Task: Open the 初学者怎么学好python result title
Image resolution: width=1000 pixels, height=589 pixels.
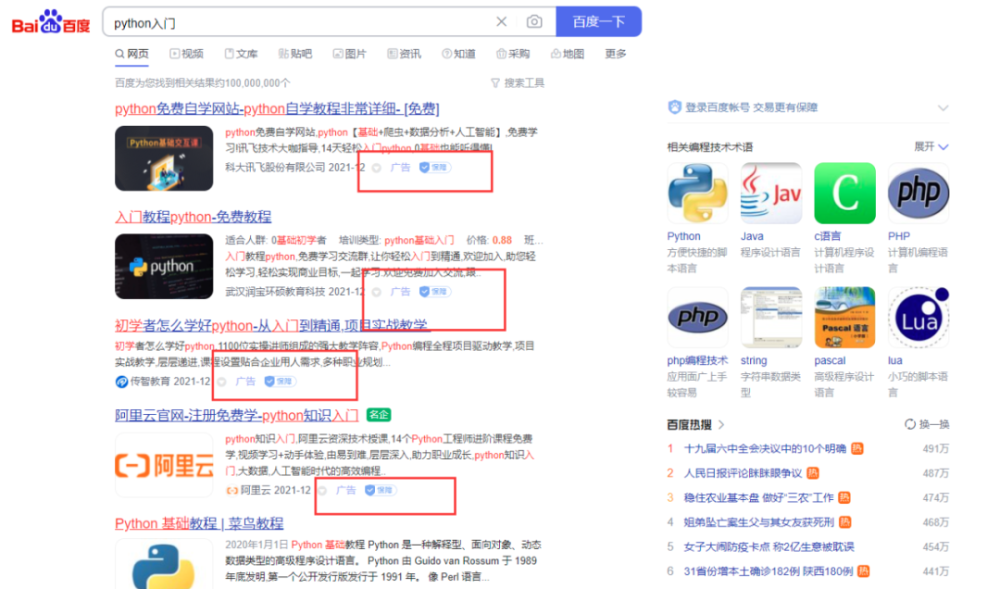Action: click(x=271, y=326)
